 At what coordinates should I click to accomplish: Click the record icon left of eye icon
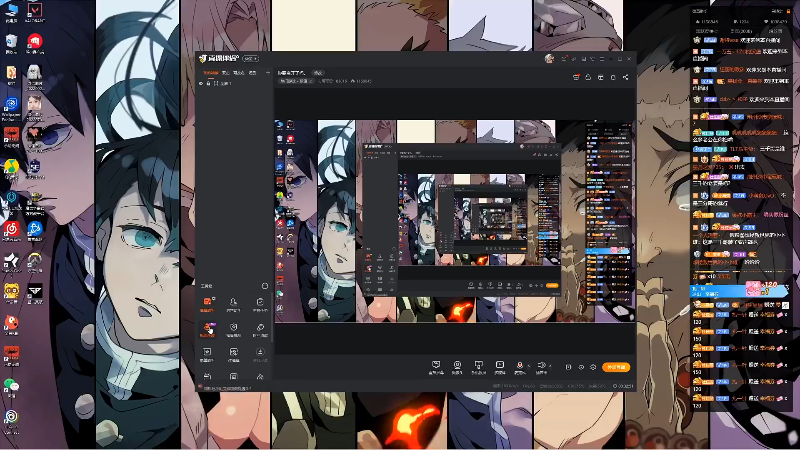tap(568, 367)
